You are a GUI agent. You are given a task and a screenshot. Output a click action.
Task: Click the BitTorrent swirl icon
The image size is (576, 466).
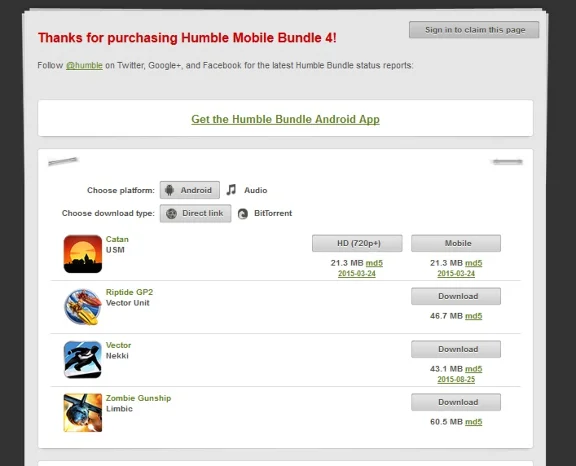tap(243, 214)
